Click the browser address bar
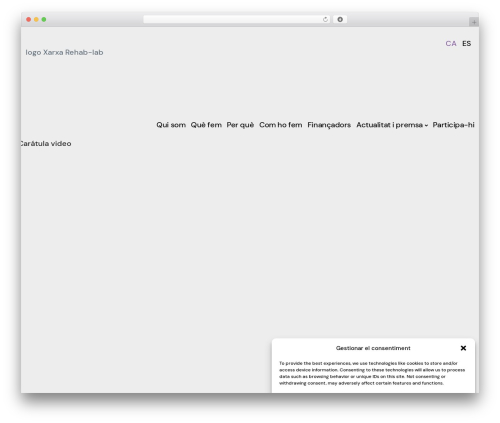Image resolution: width=500 pixels, height=423 pixels. click(237, 20)
